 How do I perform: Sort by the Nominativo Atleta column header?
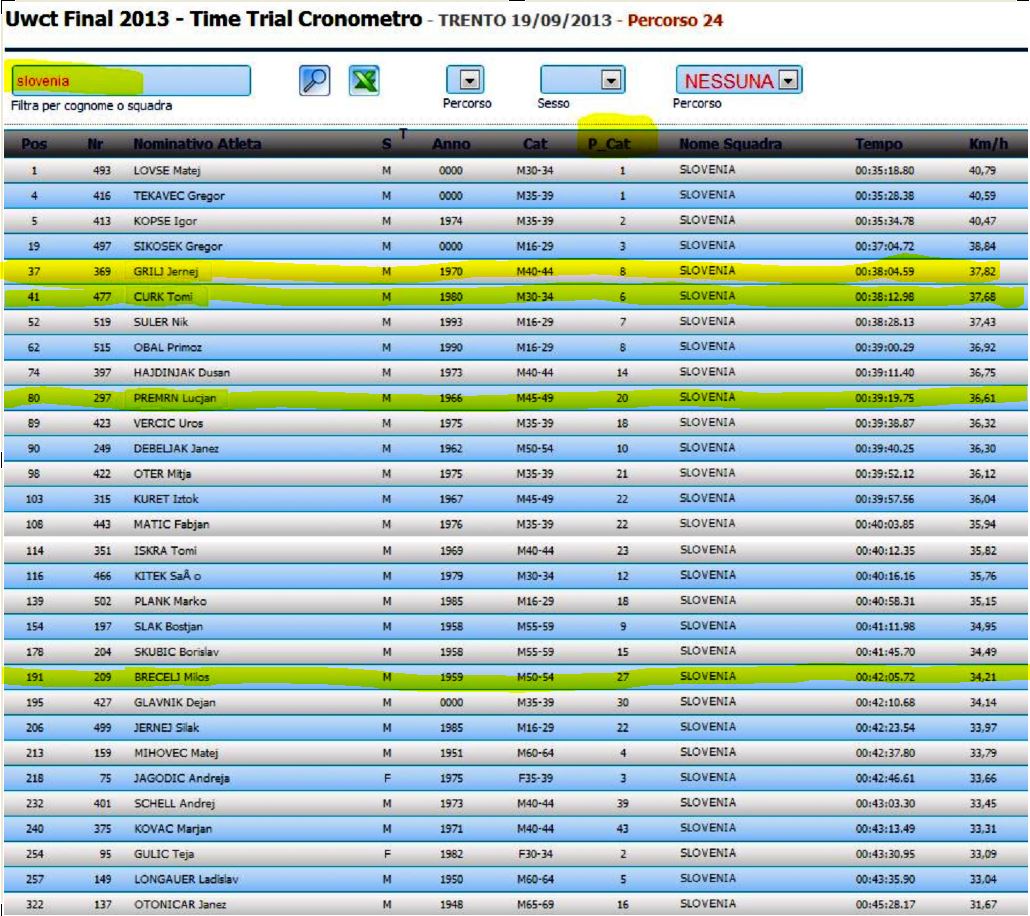tap(197, 144)
